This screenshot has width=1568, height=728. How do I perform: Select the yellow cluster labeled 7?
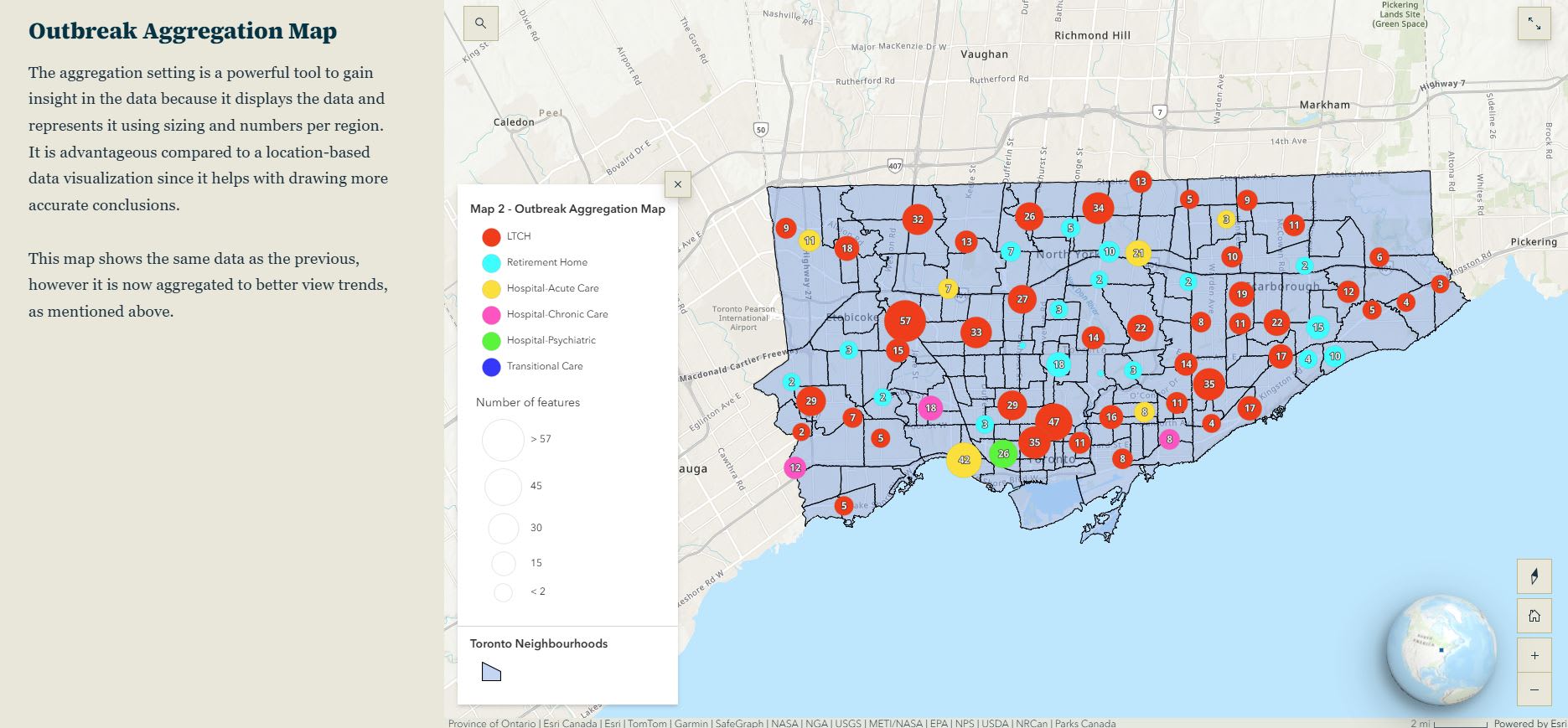tap(948, 289)
